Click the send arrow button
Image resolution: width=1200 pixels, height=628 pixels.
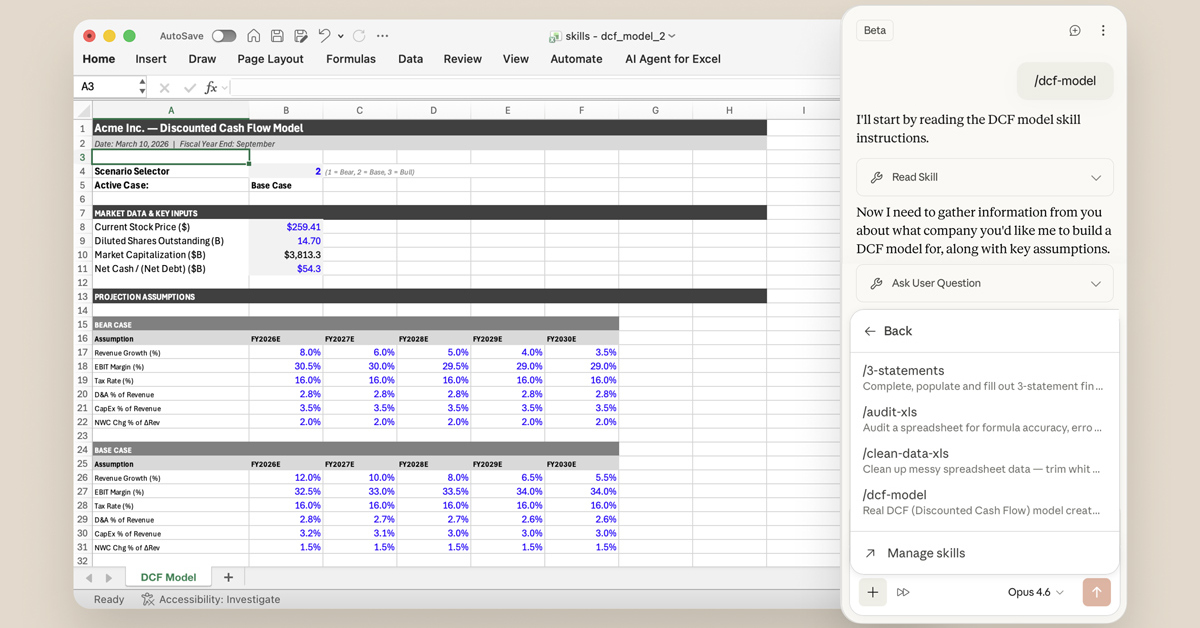coord(1096,592)
